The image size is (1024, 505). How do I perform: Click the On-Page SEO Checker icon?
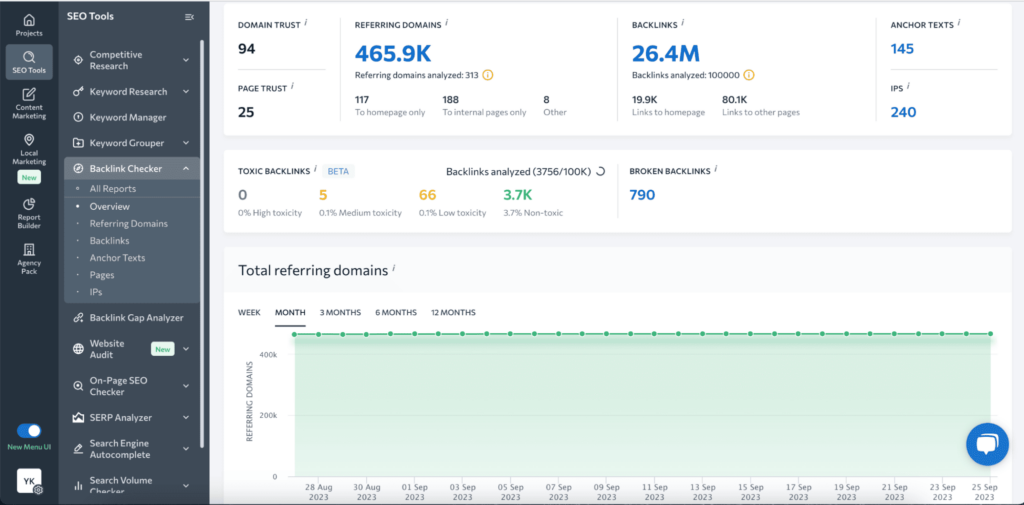click(78, 386)
